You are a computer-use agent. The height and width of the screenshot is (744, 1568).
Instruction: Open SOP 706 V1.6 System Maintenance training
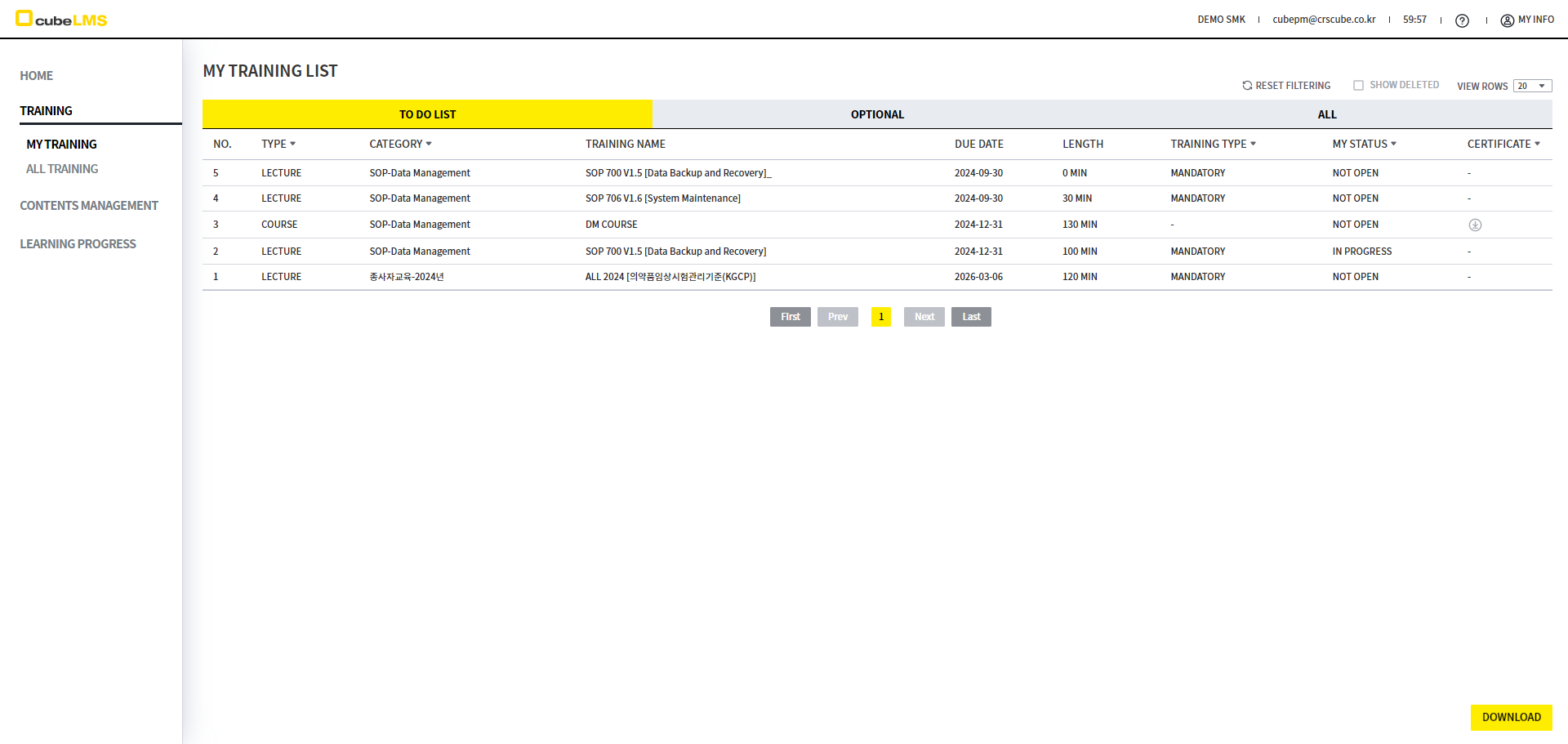pos(662,198)
